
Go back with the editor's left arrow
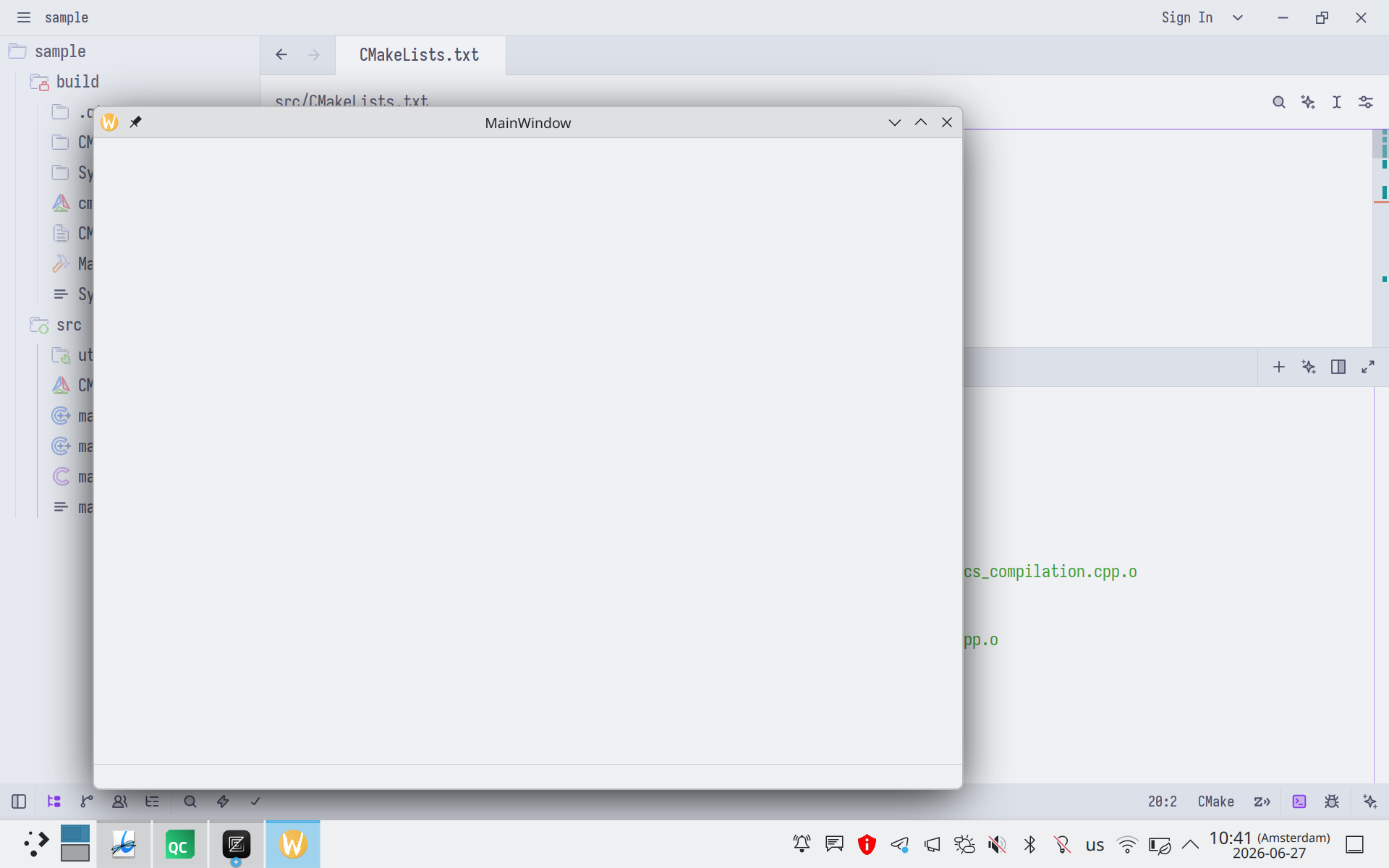281,55
